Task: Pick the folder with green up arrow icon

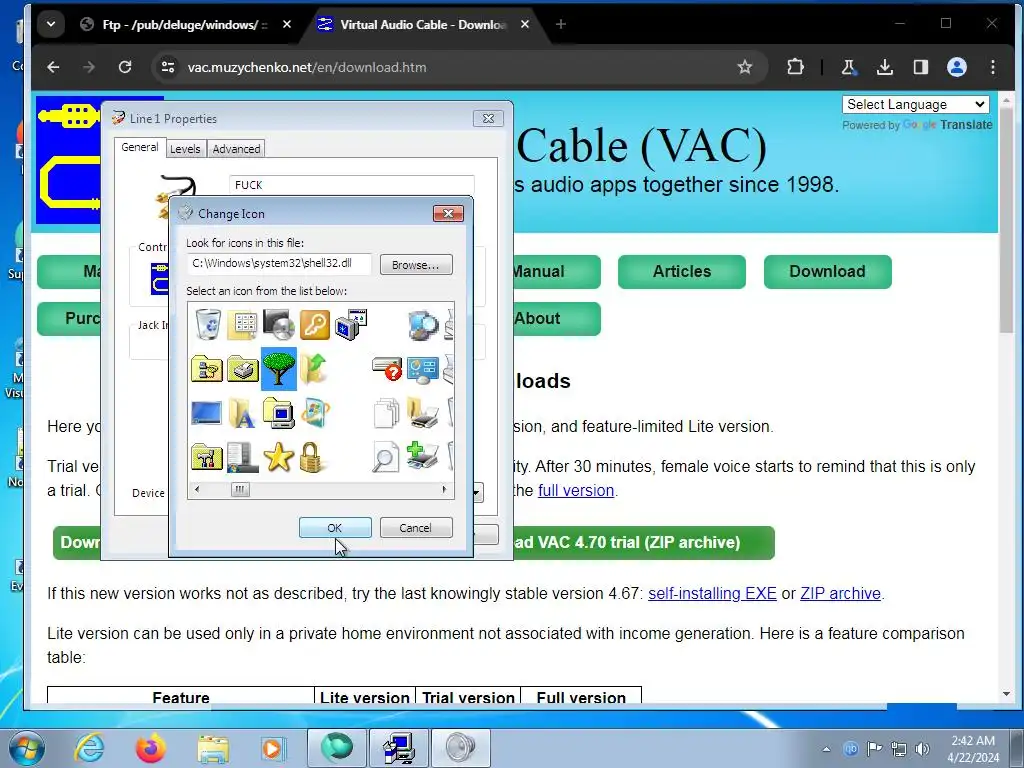Action: (314, 368)
